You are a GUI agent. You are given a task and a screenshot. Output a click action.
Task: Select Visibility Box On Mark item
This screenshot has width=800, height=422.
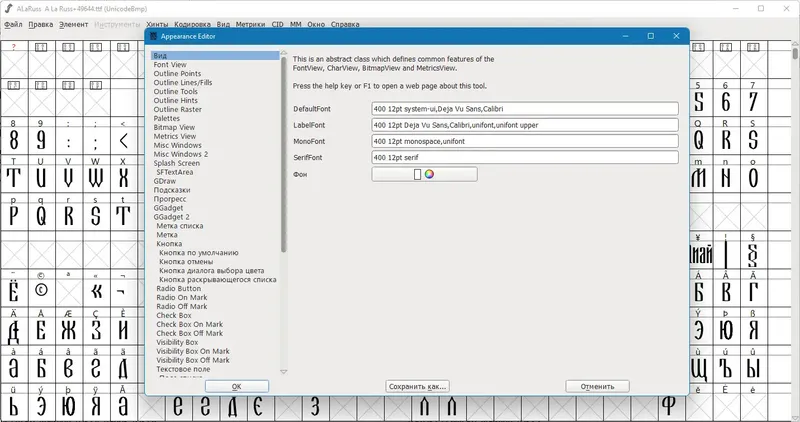point(193,351)
